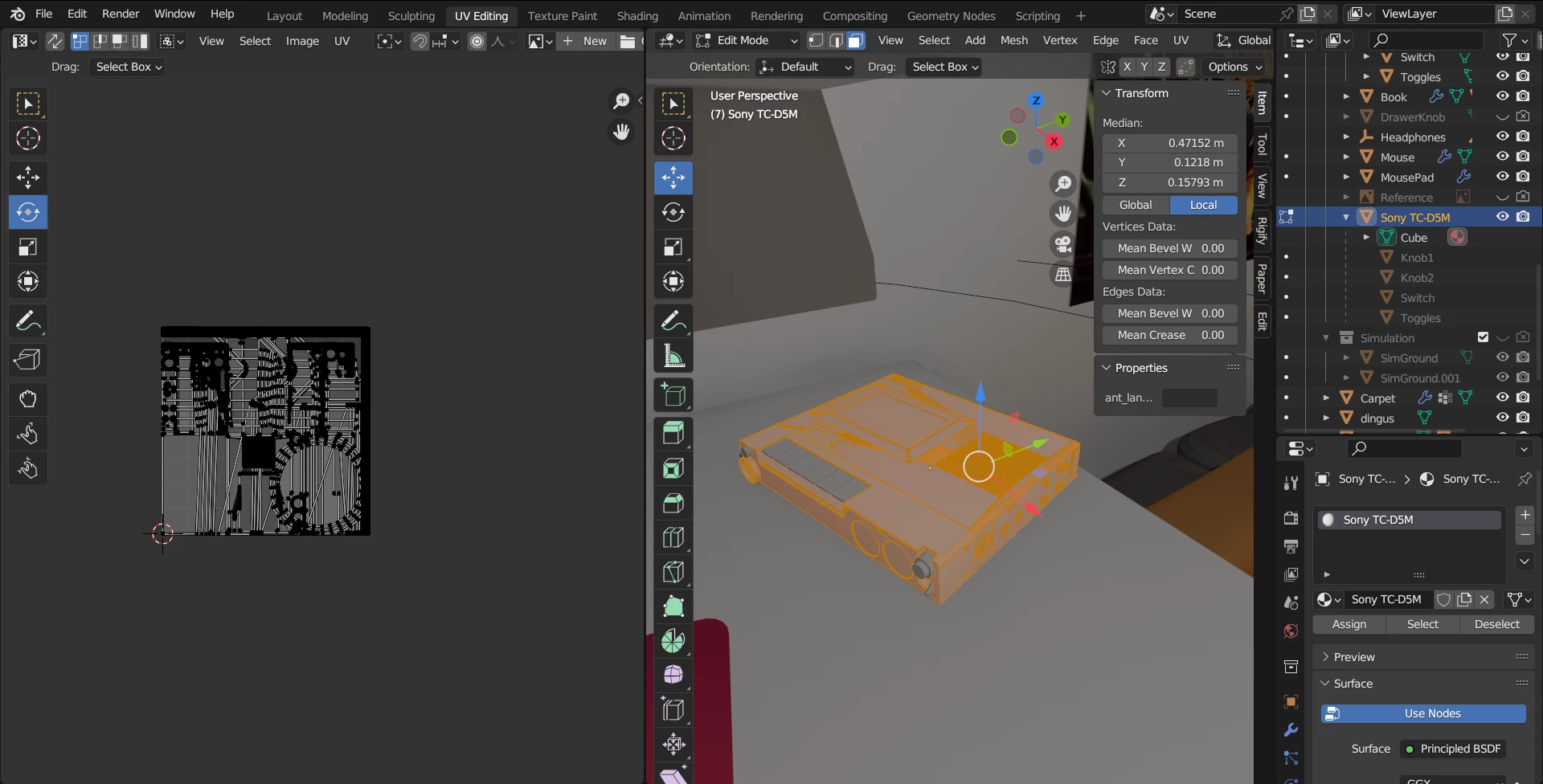This screenshot has width=1543, height=784.
Task: Select the Add Cube tool
Action: [x=673, y=395]
